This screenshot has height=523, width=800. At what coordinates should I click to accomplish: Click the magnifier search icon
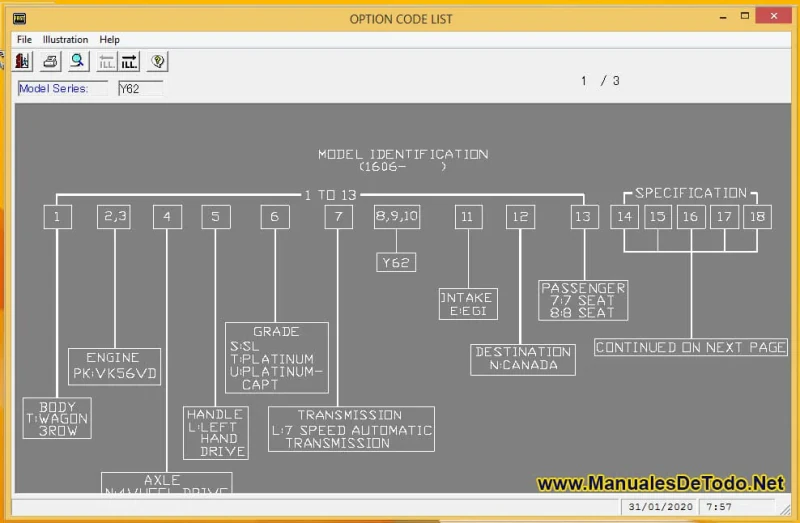pyautogui.click(x=77, y=62)
